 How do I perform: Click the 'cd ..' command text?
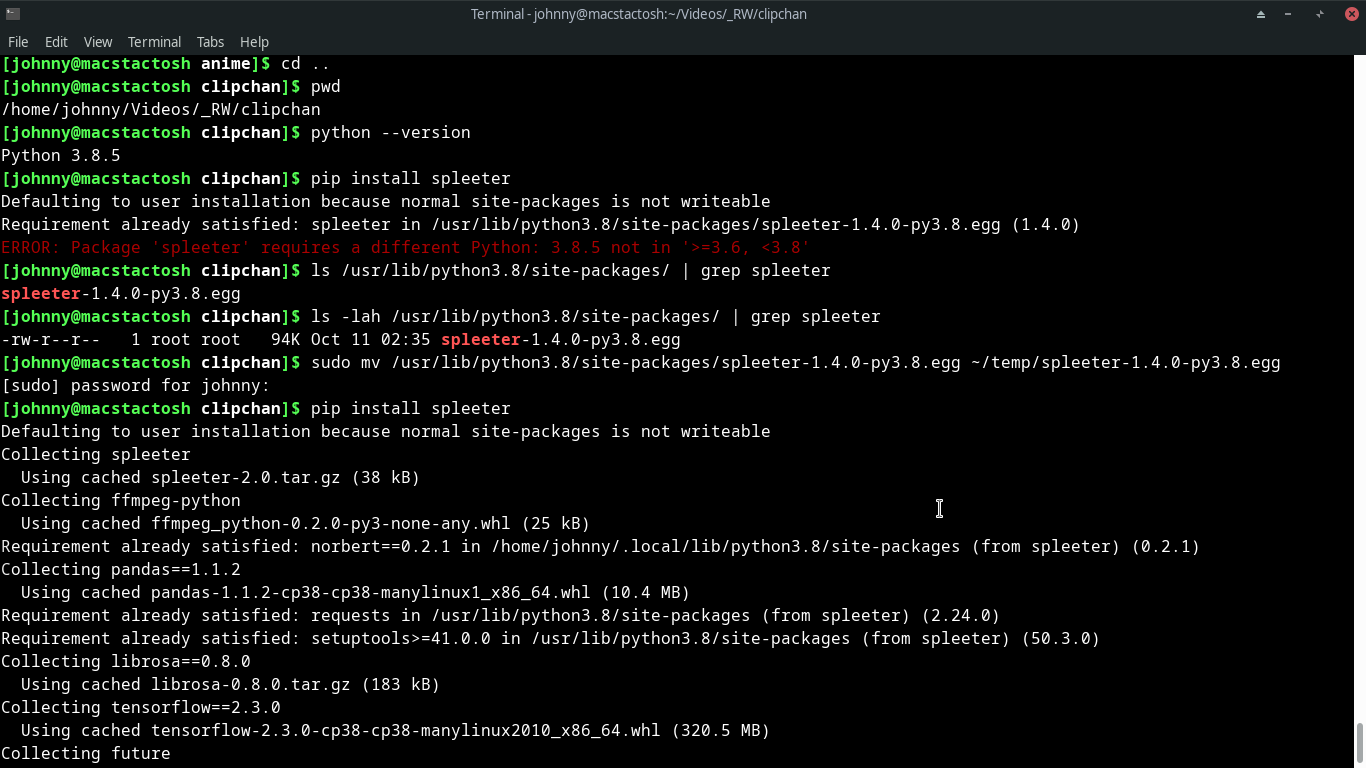pos(306,63)
